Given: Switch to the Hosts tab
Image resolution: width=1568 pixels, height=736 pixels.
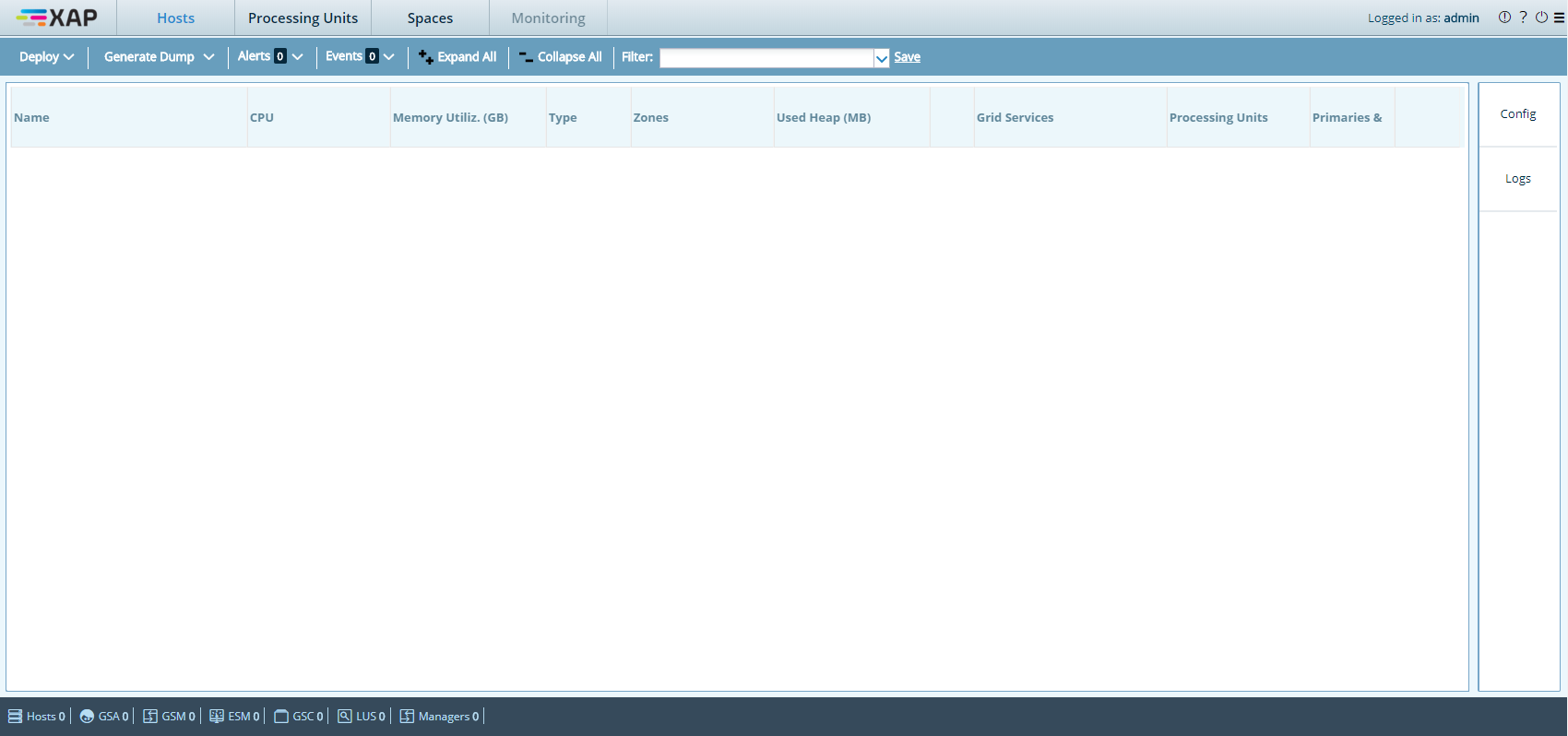Looking at the screenshot, I should point(175,18).
